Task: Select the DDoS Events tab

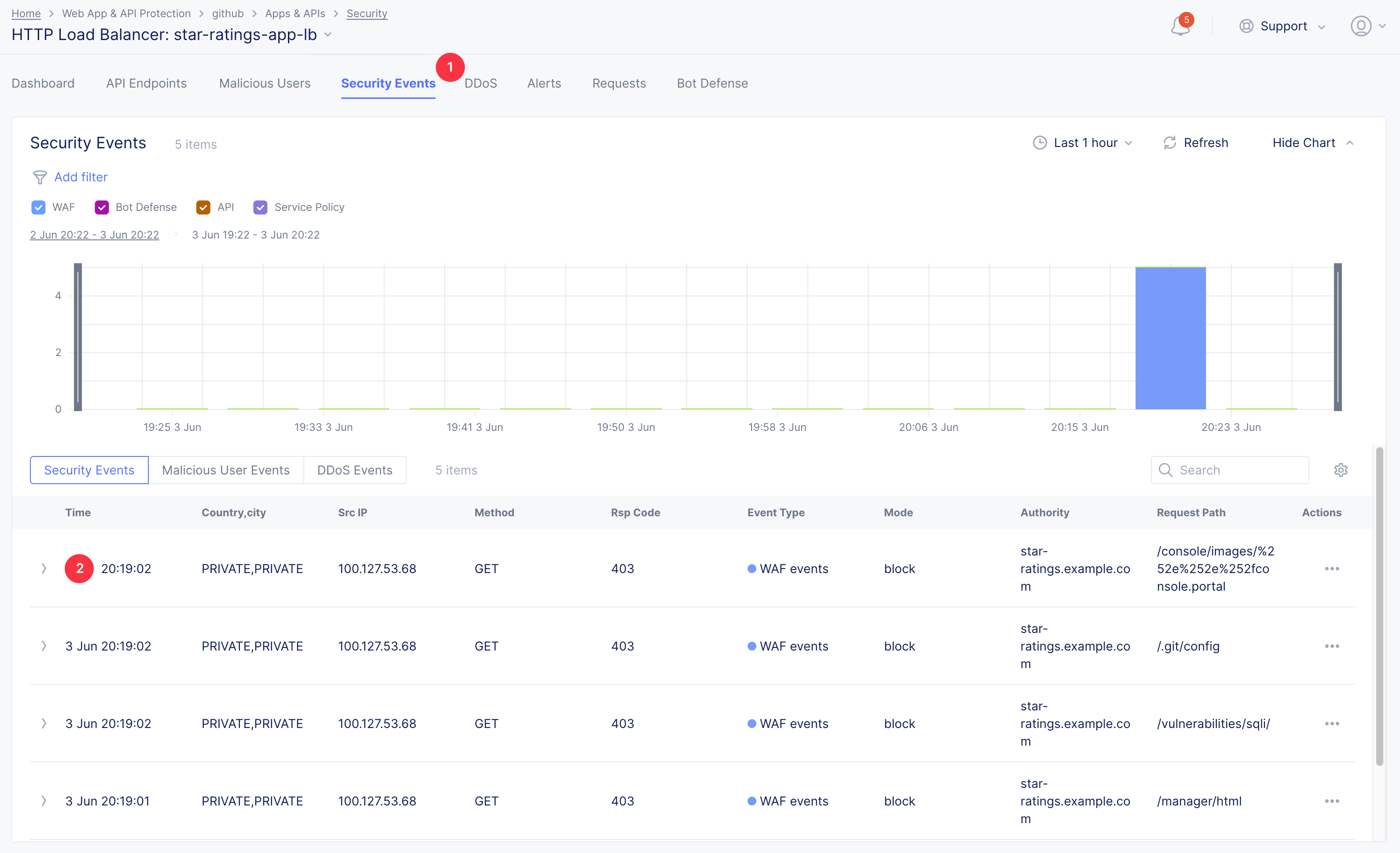Action: (x=354, y=470)
